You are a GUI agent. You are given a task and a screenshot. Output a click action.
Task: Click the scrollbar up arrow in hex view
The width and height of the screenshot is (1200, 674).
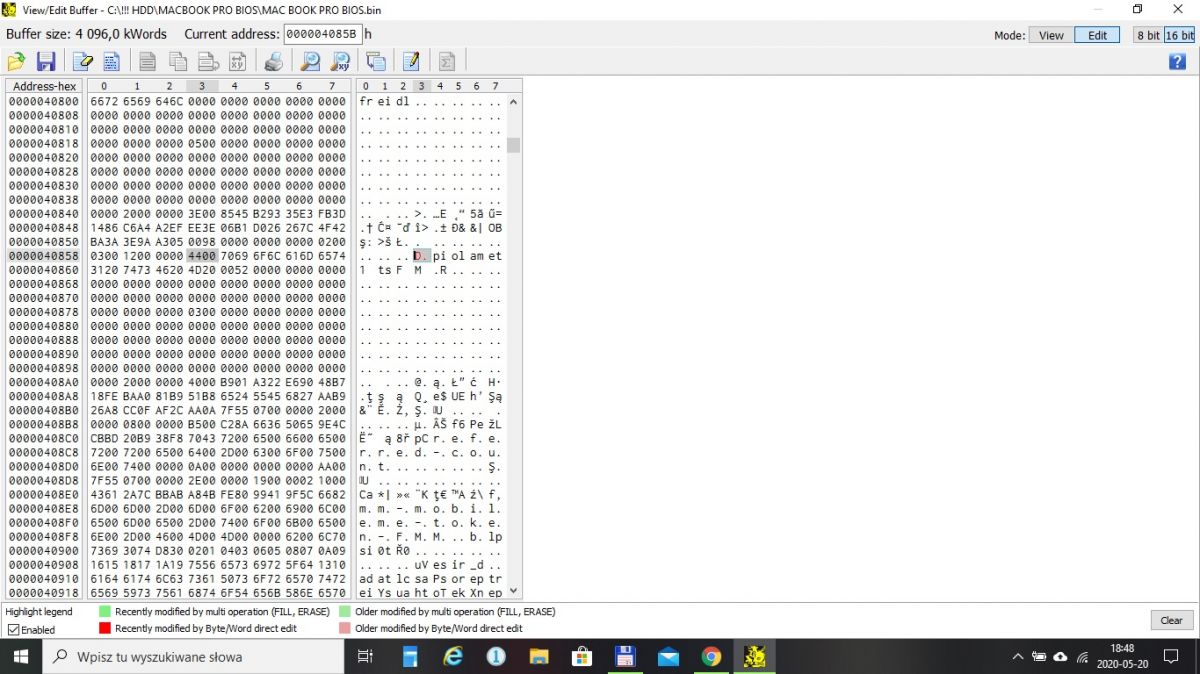coord(514,102)
